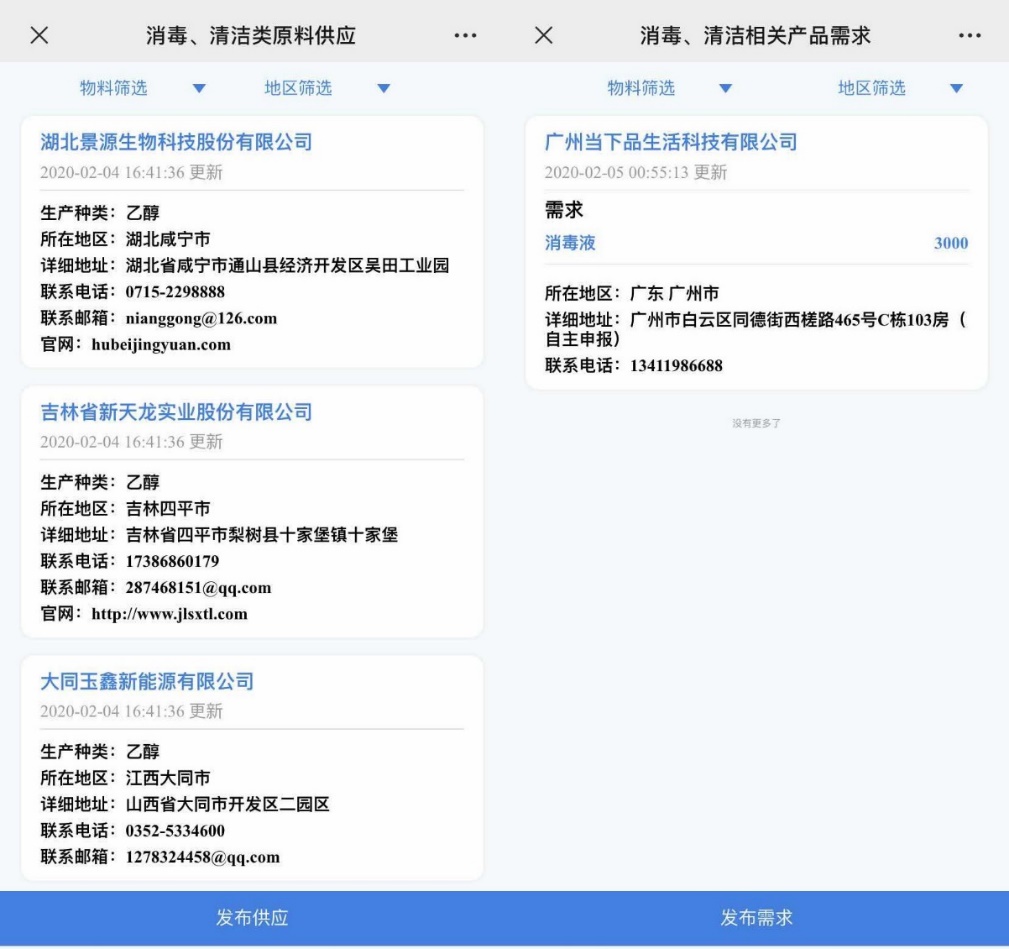
Task: Click phone number 17386860179
Action: coord(172,561)
